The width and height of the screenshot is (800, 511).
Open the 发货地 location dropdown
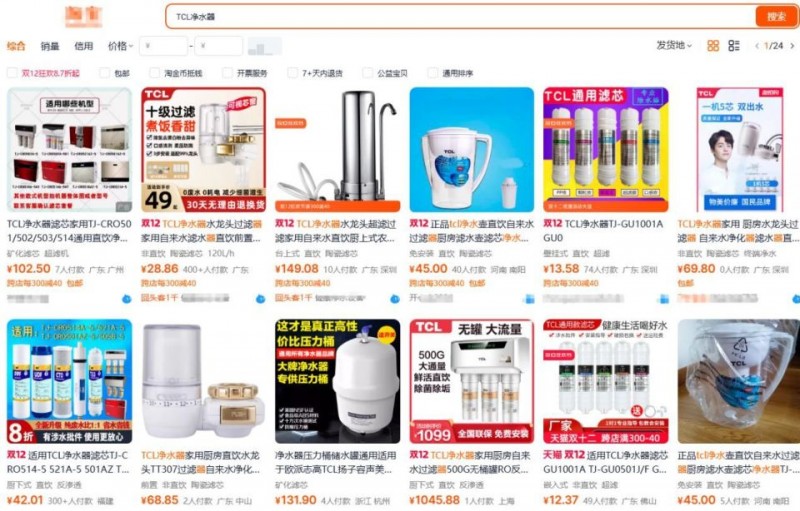pos(674,45)
